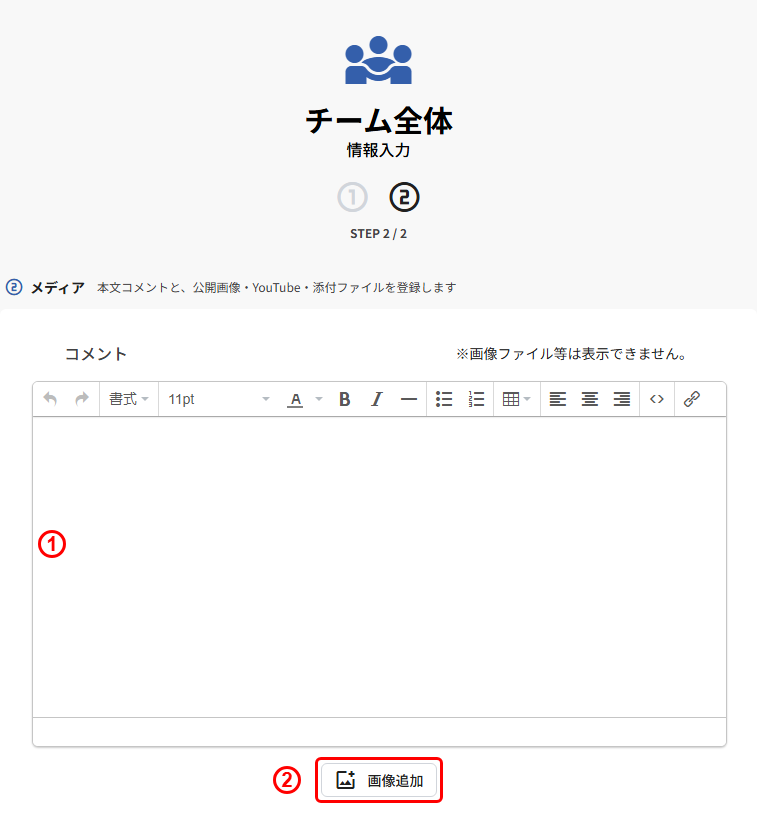Insert a numbered list
757x827 pixels.
point(476,399)
